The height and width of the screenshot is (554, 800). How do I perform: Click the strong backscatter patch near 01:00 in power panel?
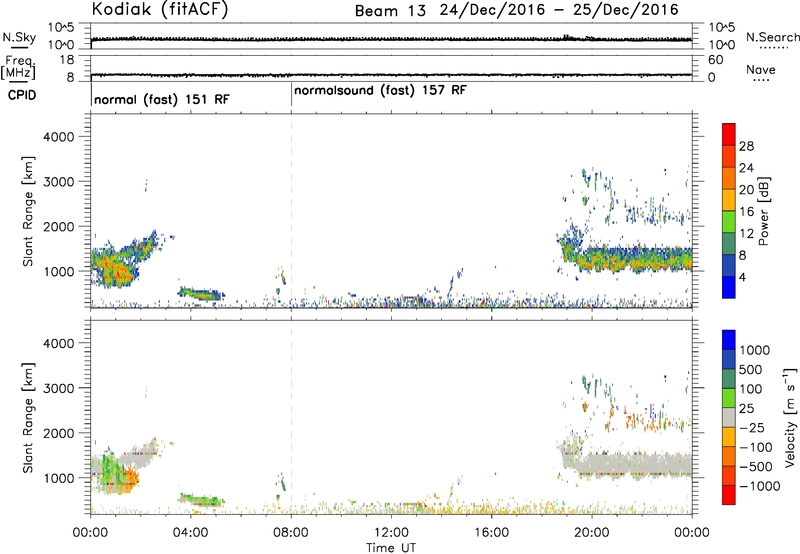point(115,266)
